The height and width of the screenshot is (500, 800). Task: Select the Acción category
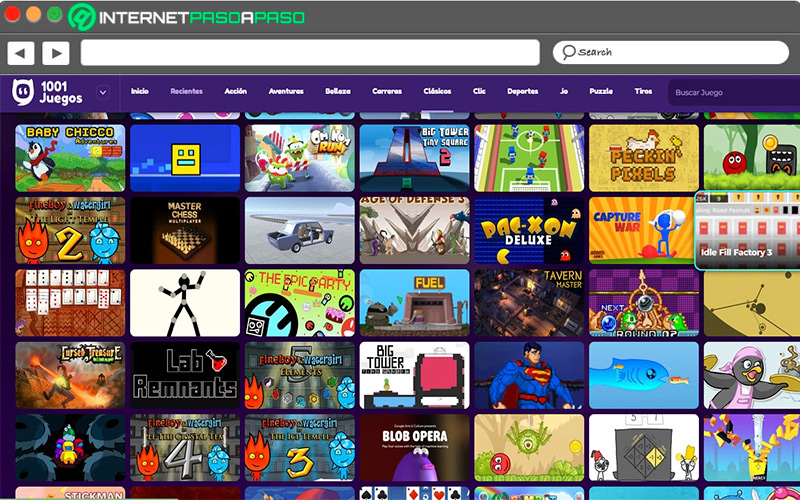[x=236, y=91]
